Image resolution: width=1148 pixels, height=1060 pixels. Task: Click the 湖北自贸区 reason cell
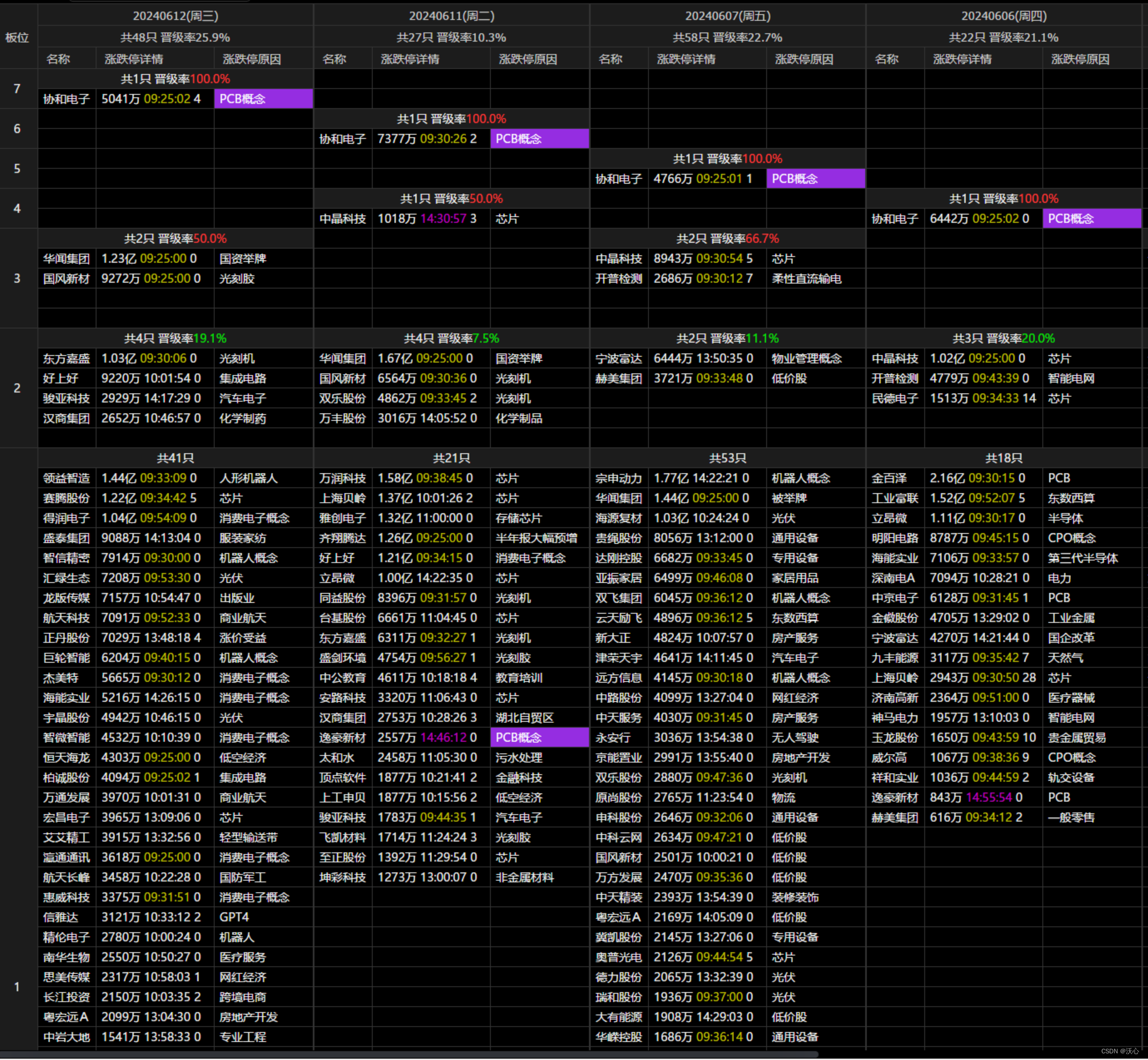[x=540, y=717]
